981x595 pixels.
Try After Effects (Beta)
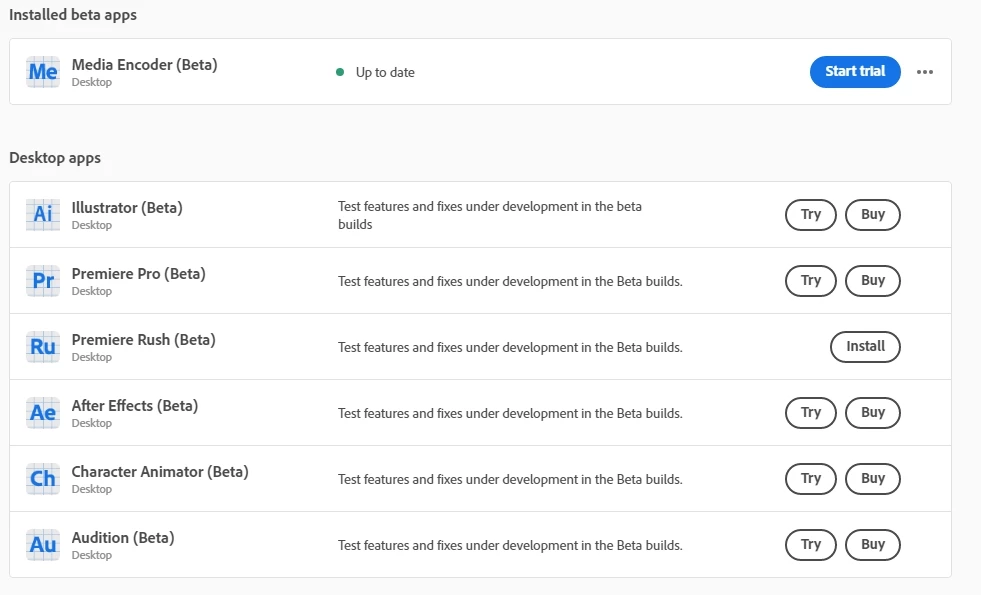tap(811, 413)
